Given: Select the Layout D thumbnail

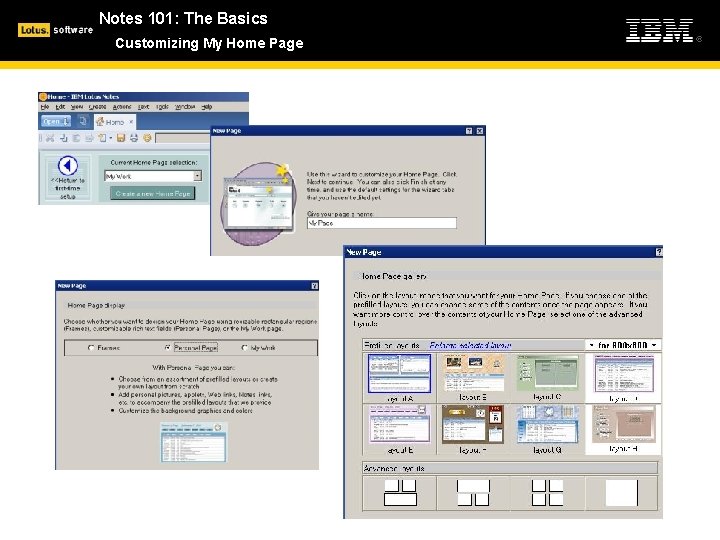Looking at the screenshot, I should pyautogui.click(x=624, y=373).
